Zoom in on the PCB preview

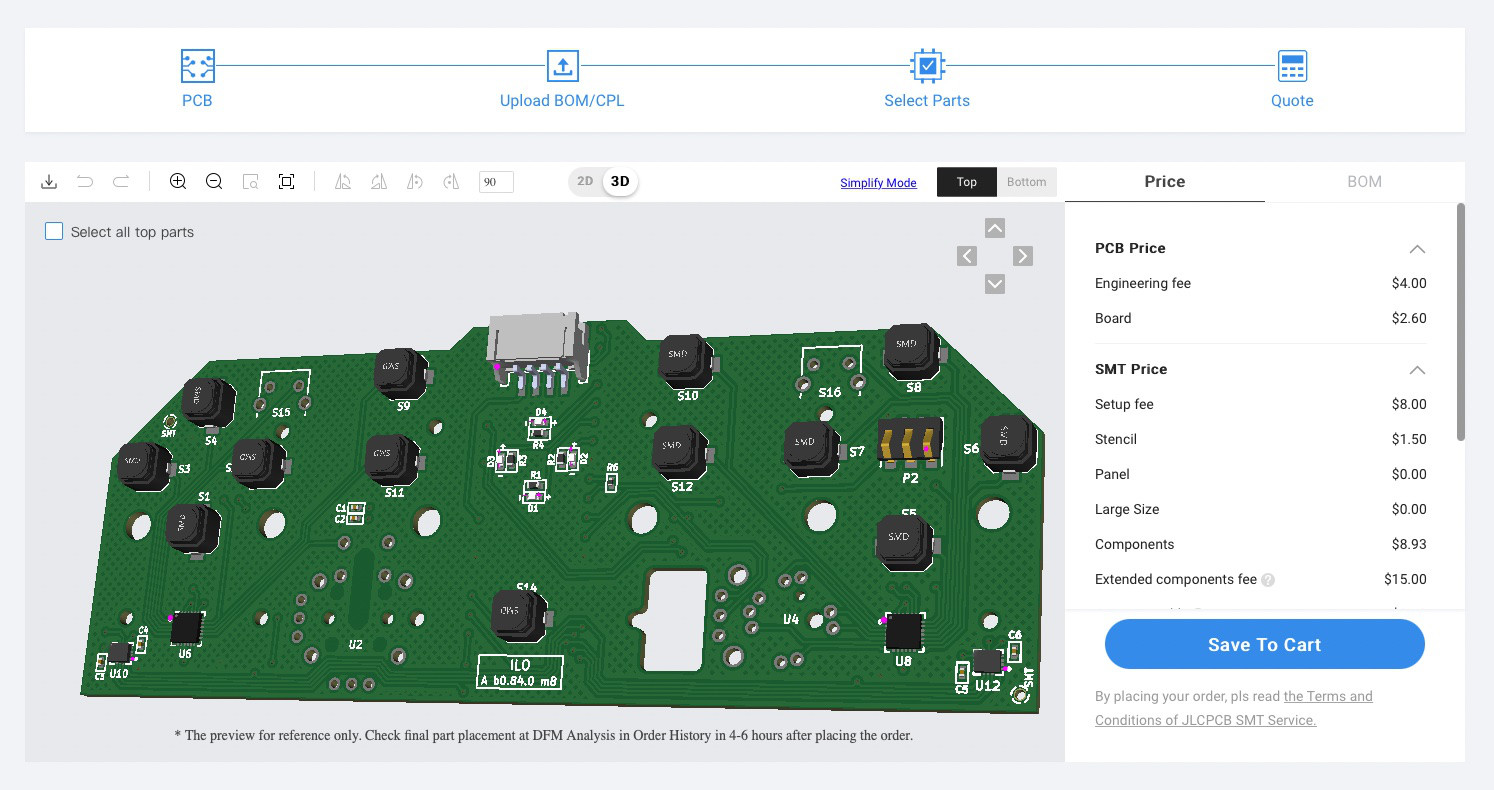click(x=178, y=181)
